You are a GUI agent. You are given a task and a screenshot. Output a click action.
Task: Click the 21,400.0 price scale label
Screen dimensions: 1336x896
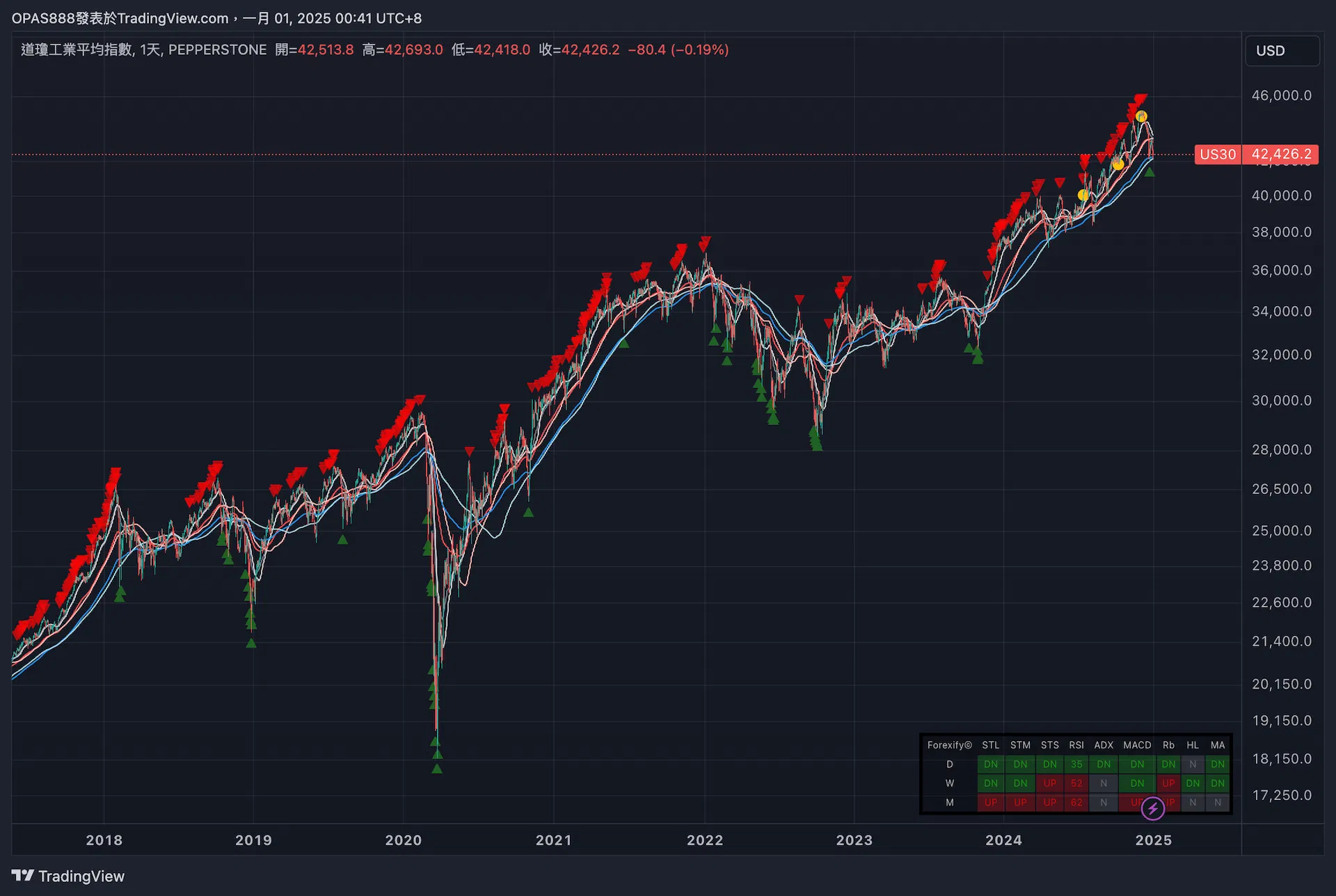[x=1282, y=641]
